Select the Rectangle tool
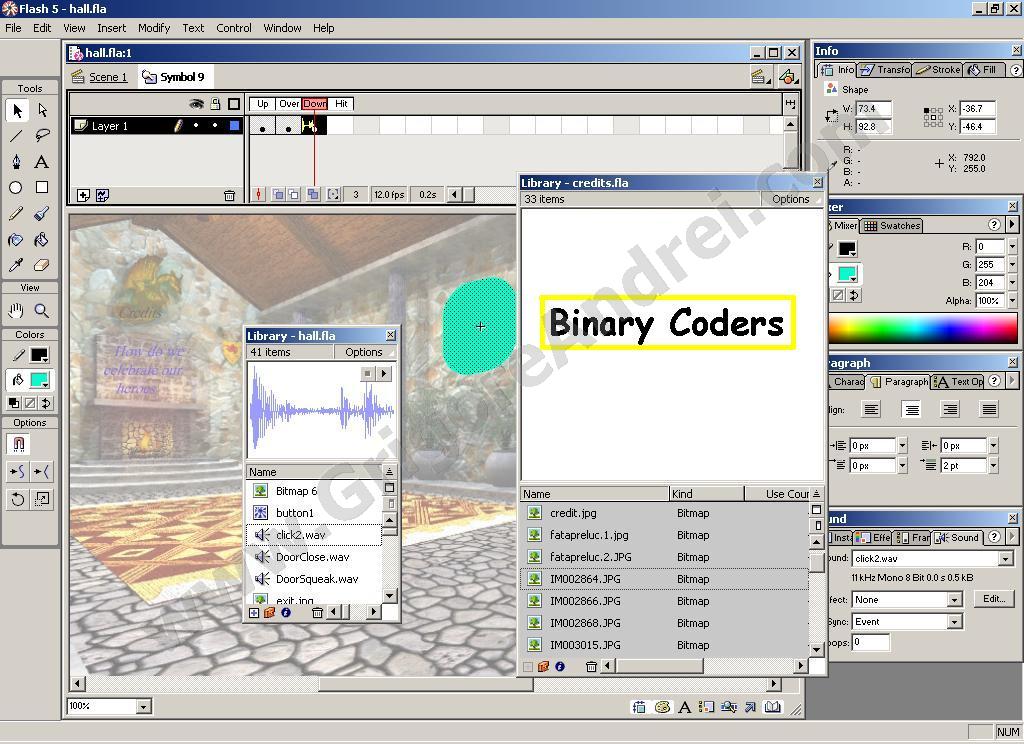Image resolution: width=1024 pixels, height=744 pixels. click(x=42, y=187)
